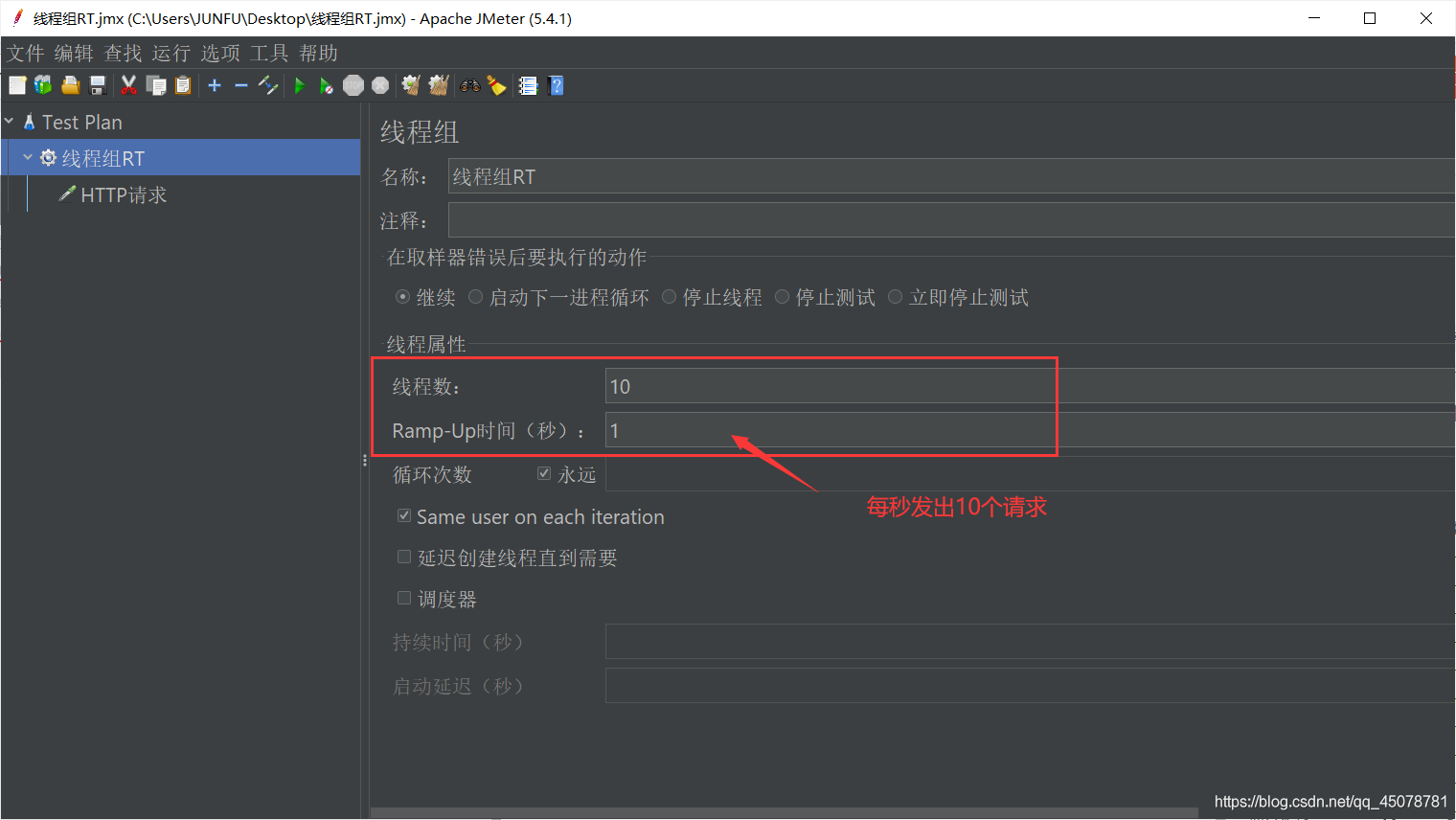Reset search with yellow brush icon
The width and height of the screenshot is (1456, 820).
496,85
